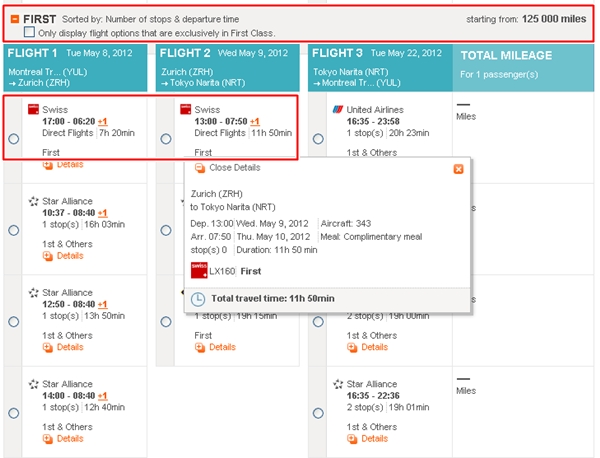Click 'Total travel time: 11h 50min' text

[273, 298]
